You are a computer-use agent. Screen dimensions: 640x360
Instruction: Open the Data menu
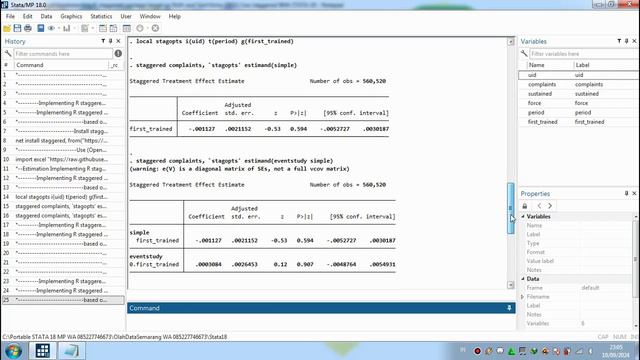point(46,16)
